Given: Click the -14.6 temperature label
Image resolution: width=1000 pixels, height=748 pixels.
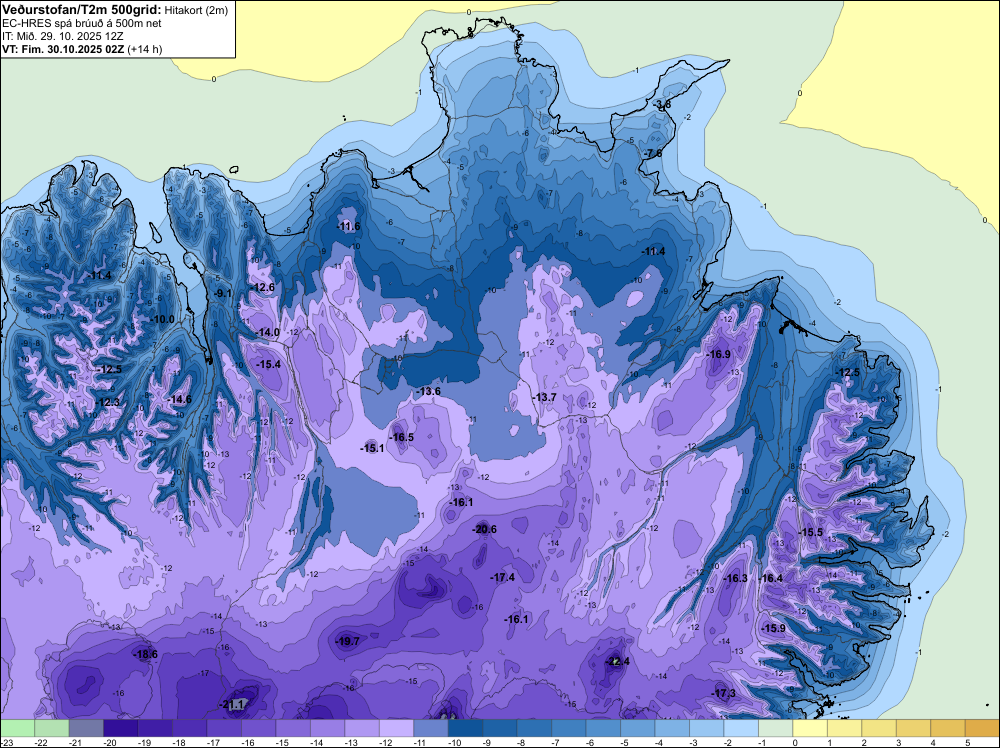Looking at the screenshot, I should click(179, 399).
